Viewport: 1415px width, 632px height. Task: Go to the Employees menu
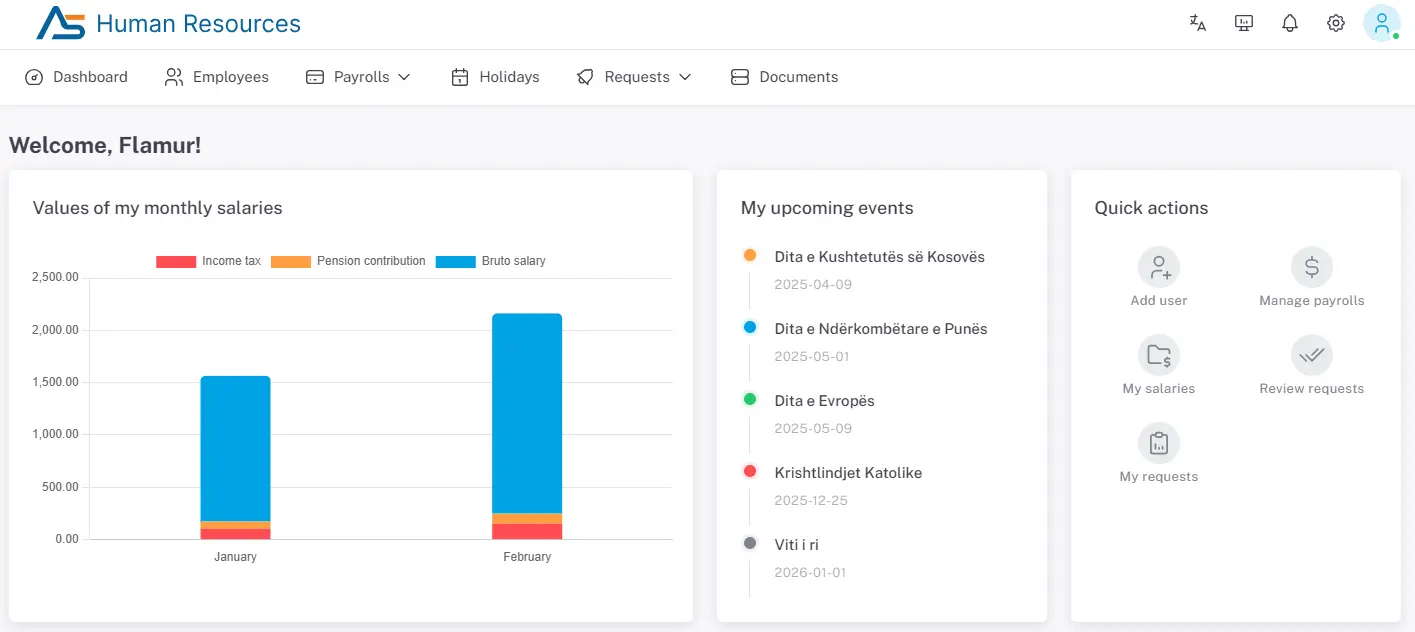coord(217,77)
